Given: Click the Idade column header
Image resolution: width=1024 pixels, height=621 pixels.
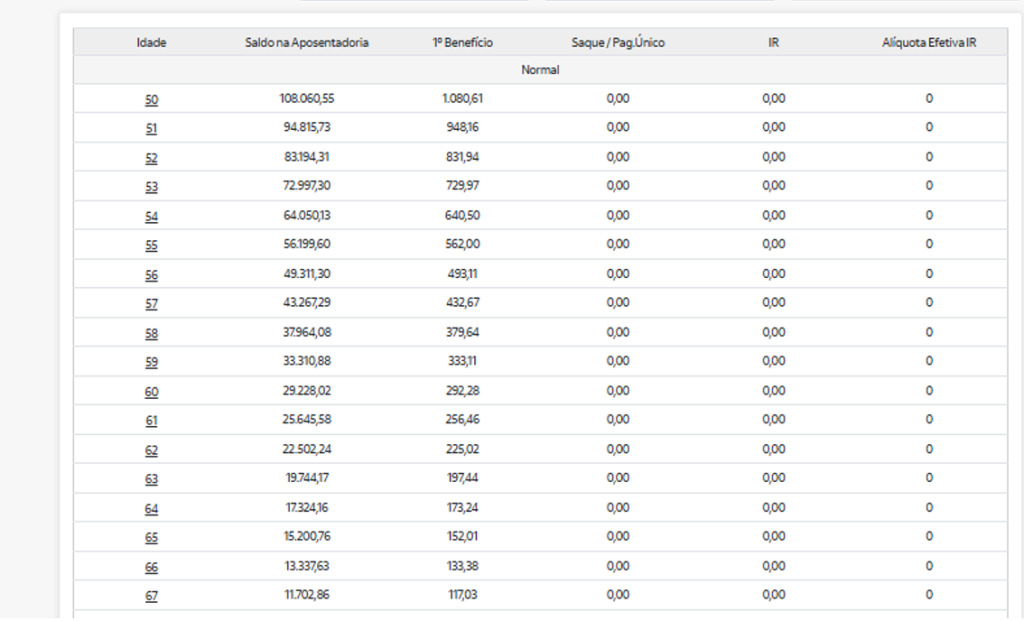Looking at the screenshot, I should point(151,42).
